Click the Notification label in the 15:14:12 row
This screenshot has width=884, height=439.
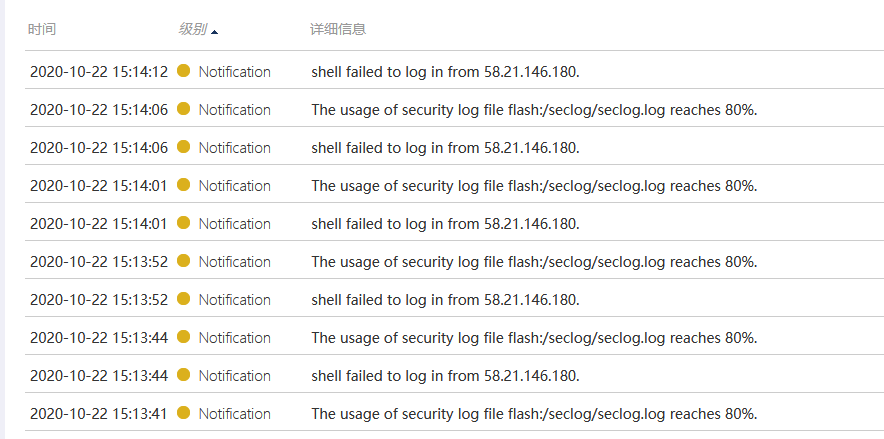(x=234, y=72)
